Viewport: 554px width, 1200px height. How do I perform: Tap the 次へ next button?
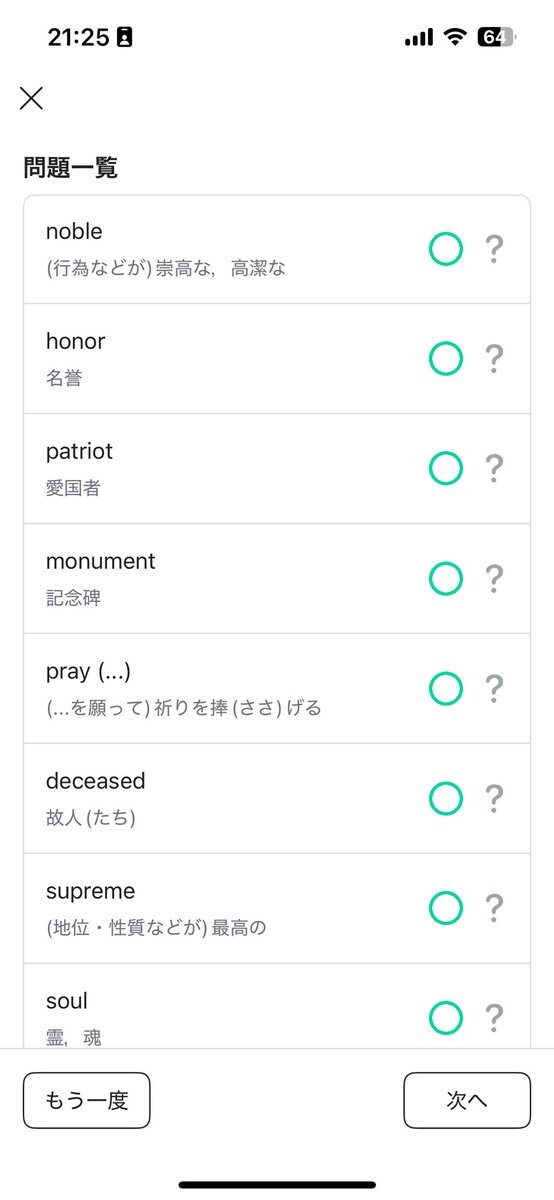click(x=467, y=1100)
